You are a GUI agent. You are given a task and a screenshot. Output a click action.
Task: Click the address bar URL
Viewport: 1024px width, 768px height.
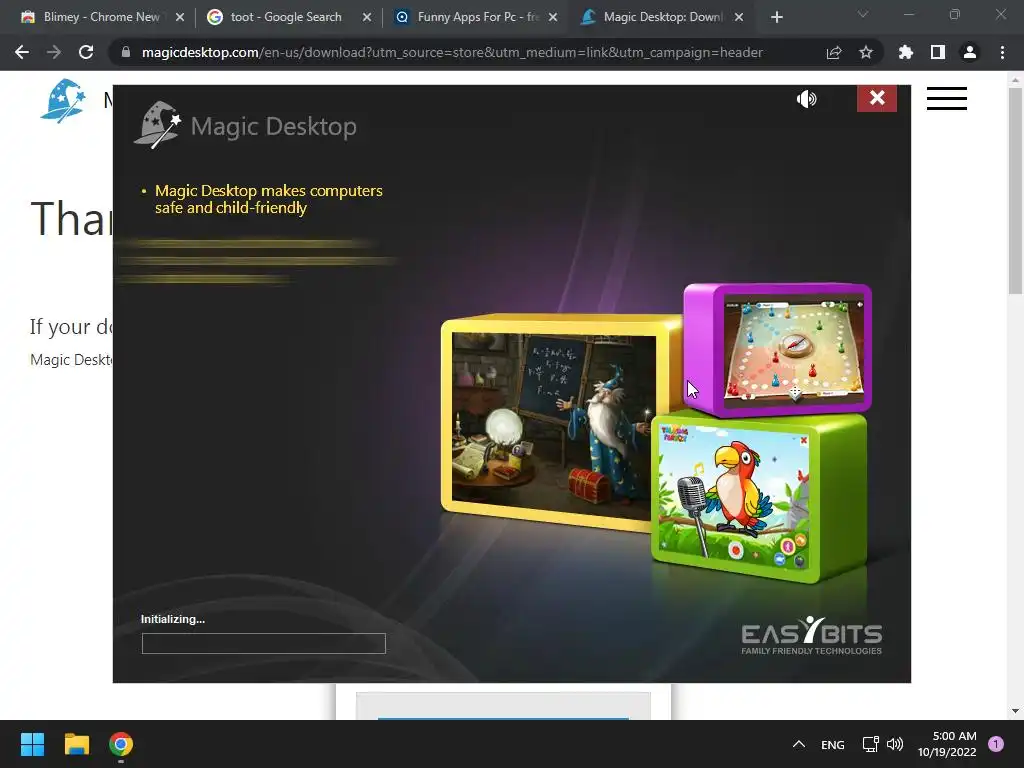click(452, 52)
